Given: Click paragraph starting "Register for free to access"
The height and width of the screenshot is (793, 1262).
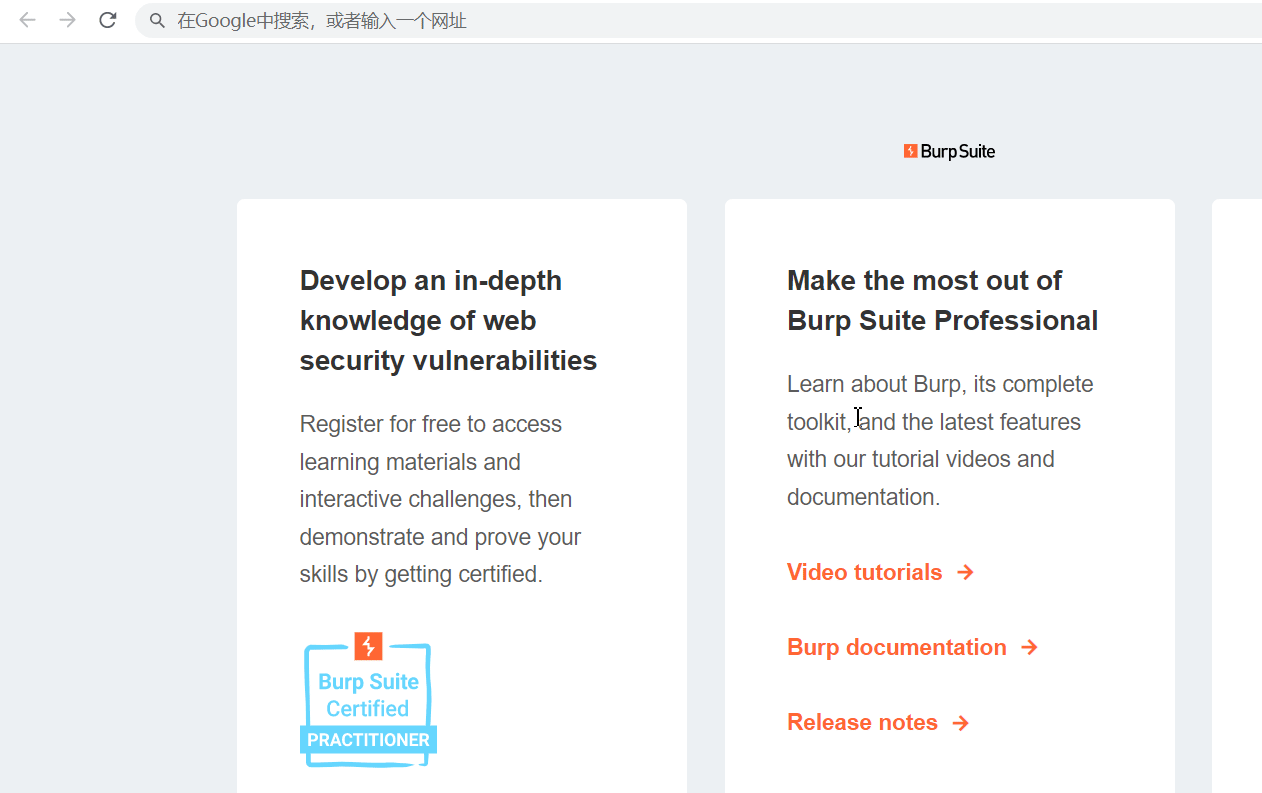Looking at the screenshot, I should coord(440,499).
